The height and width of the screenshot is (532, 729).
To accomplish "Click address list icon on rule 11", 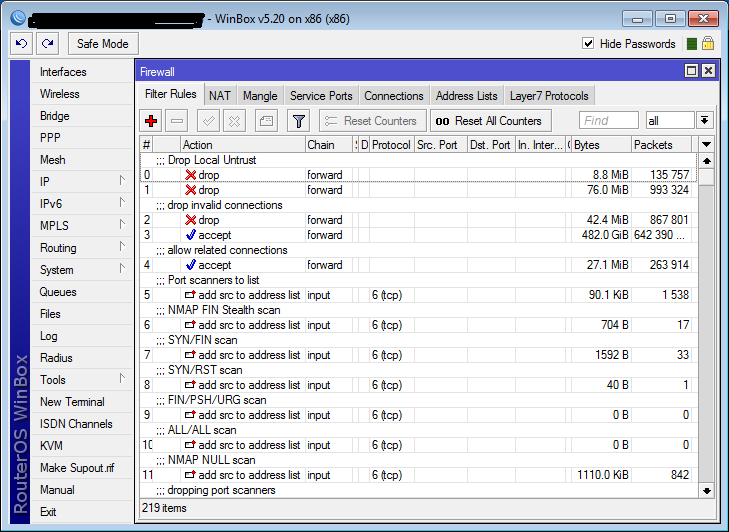I will 191,475.
